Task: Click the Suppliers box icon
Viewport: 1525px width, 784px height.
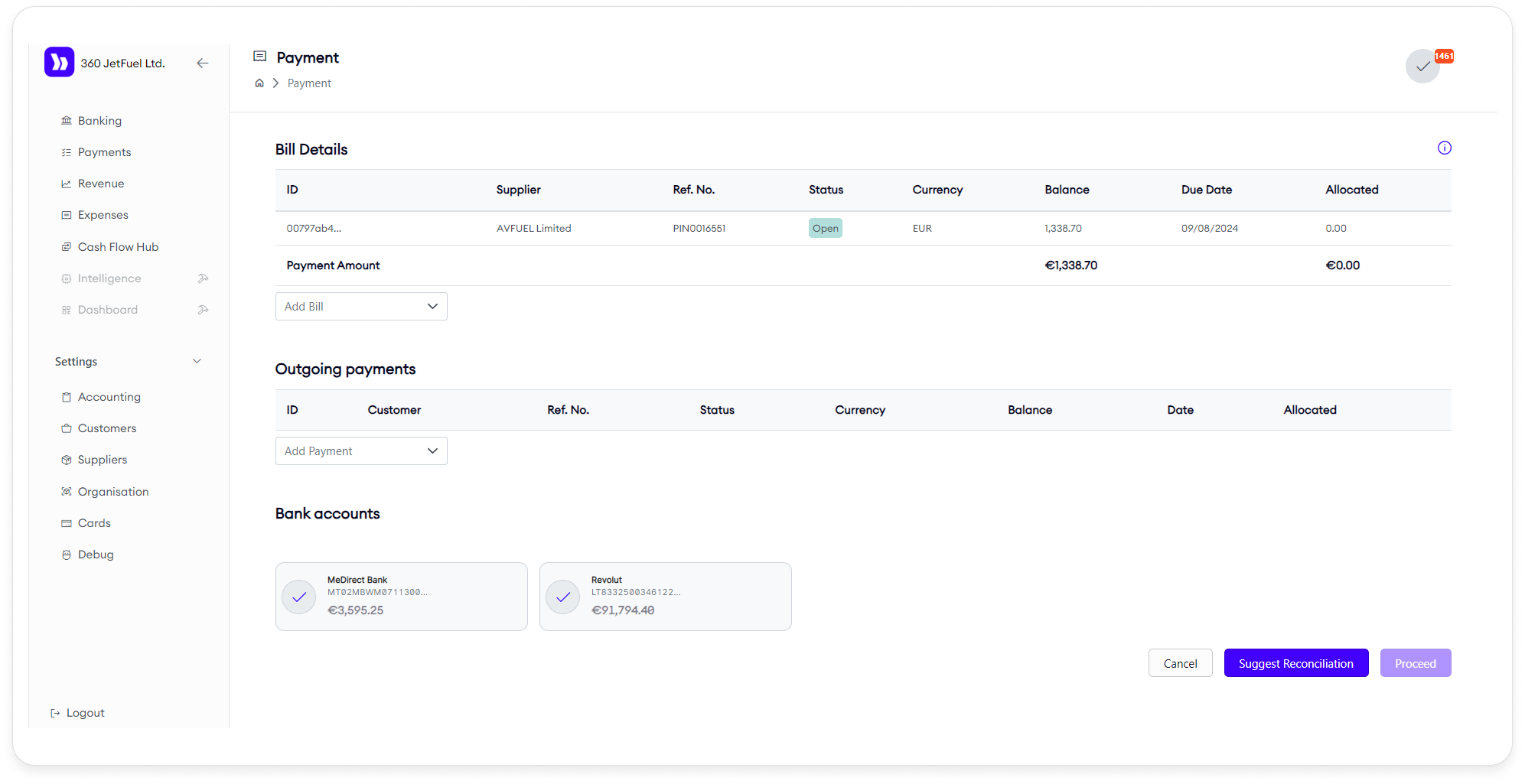Action: coord(67,460)
